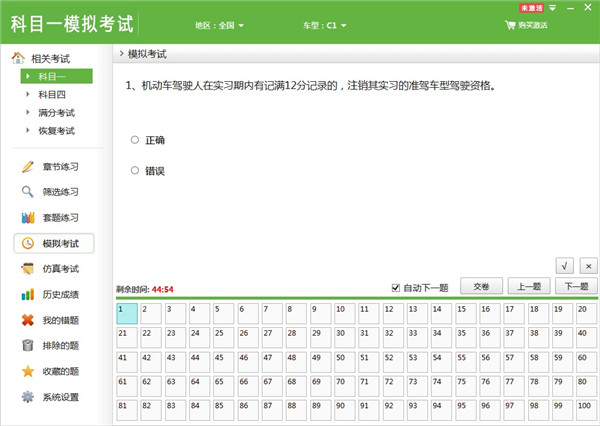This screenshot has width=600, height=426.
Task: Open 我的错题 red X icon
Action: pyautogui.click(x=28, y=320)
